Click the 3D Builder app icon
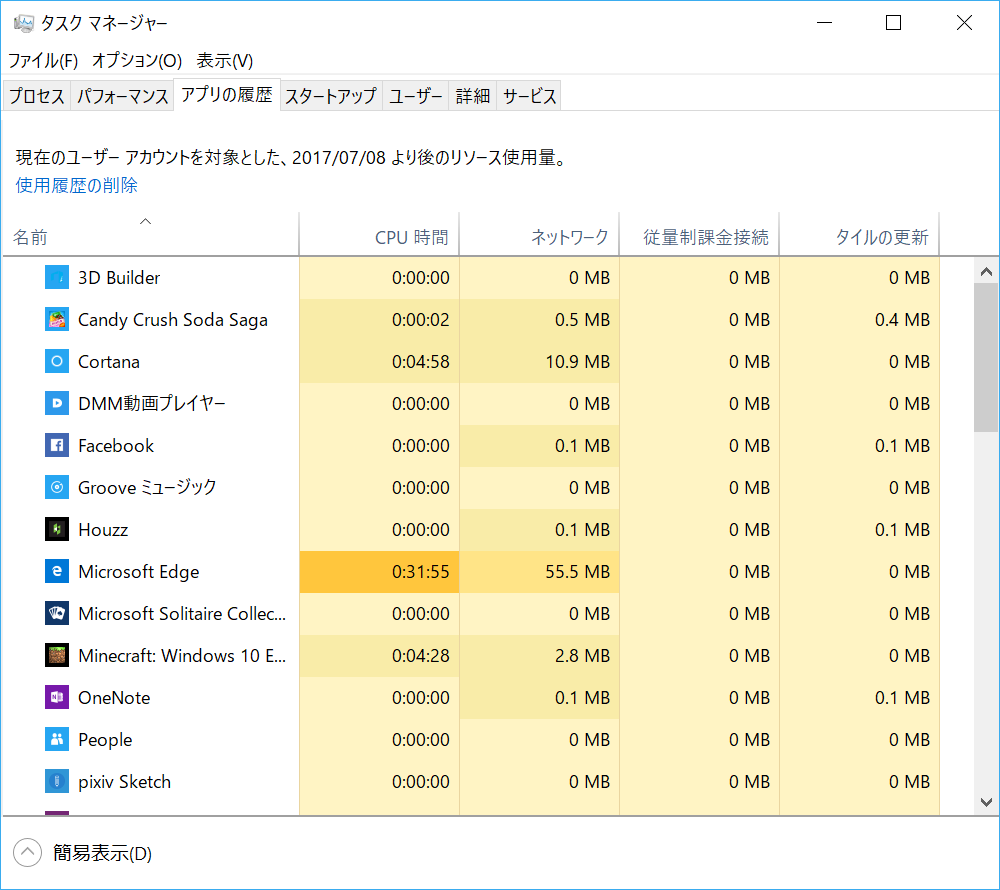1000x890 pixels. pos(57,277)
